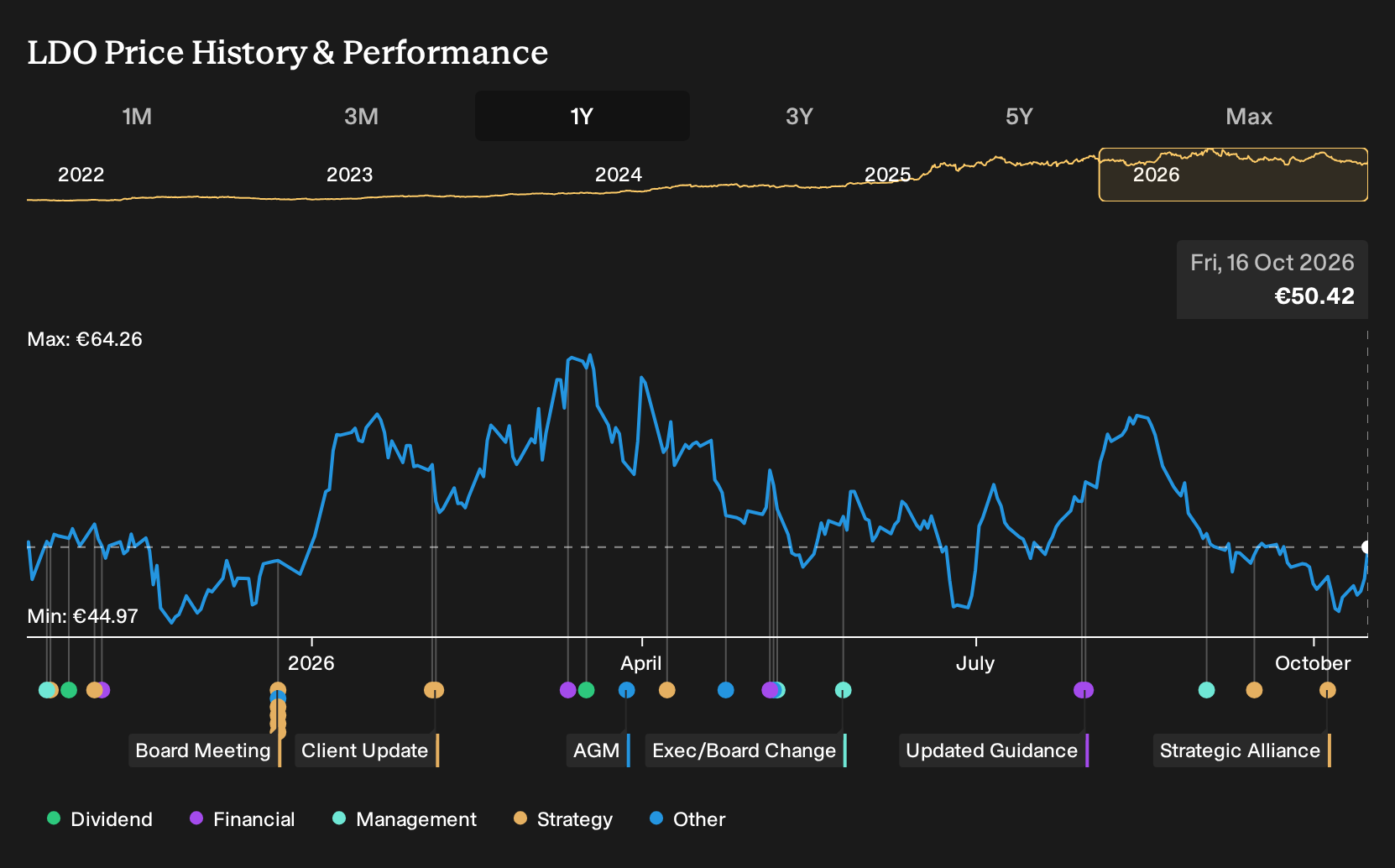Click the blue AGM event marker at April
Screen dimensions: 1395x868
pyautogui.click(x=626, y=690)
